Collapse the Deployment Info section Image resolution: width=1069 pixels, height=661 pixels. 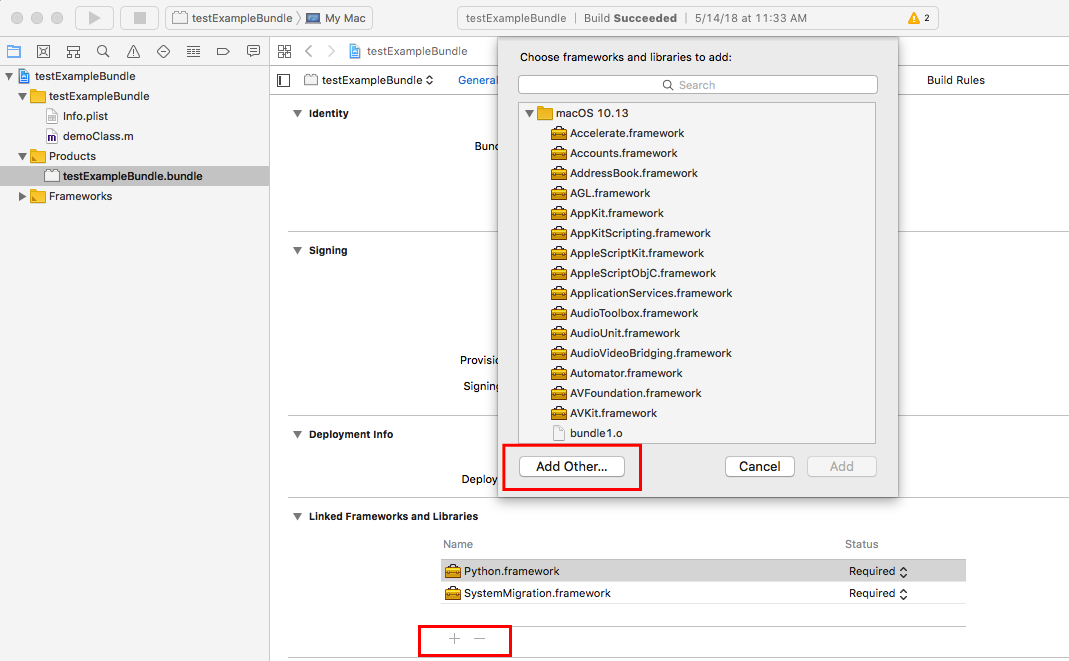pos(297,435)
